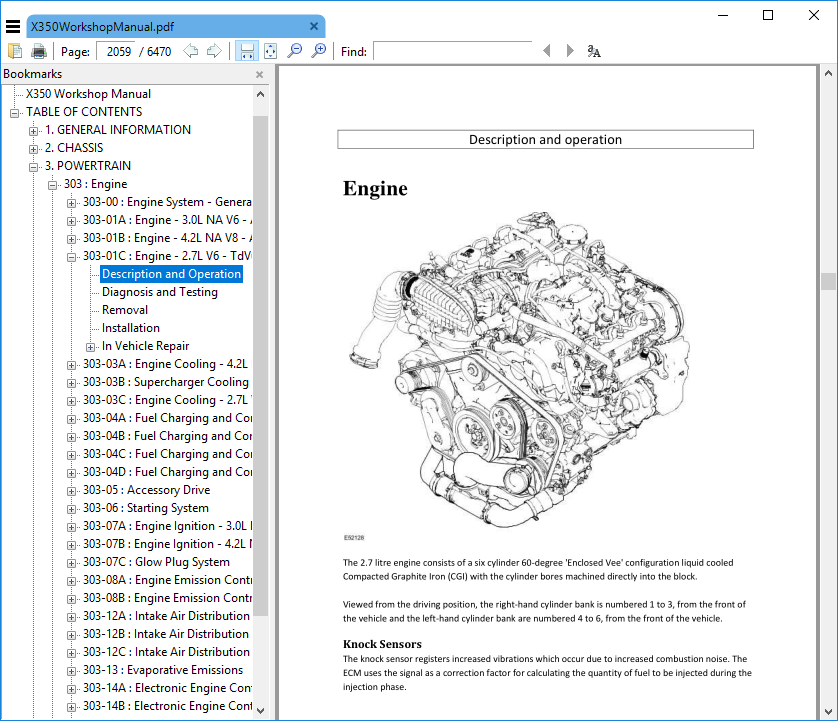The width and height of the screenshot is (838, 721).
Task: Collapse 3. POWERTRAIN bookmark
Action: tap(33, 167)
